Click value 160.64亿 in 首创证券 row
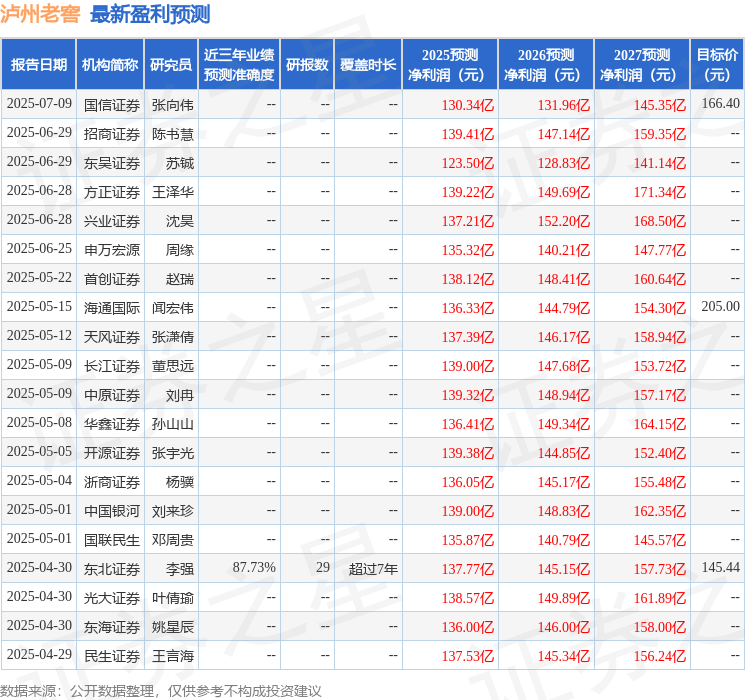Viewport: 745px width, 700px height. [660, 279]
